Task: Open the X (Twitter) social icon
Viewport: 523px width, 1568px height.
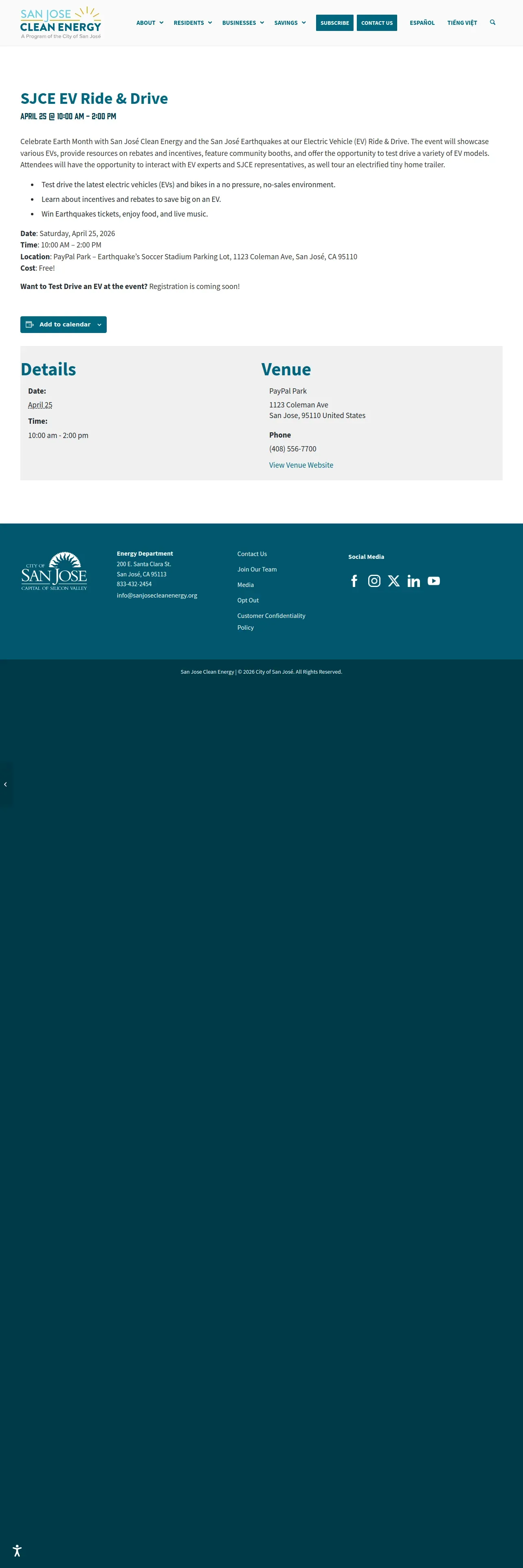Action: coord(394,581)
